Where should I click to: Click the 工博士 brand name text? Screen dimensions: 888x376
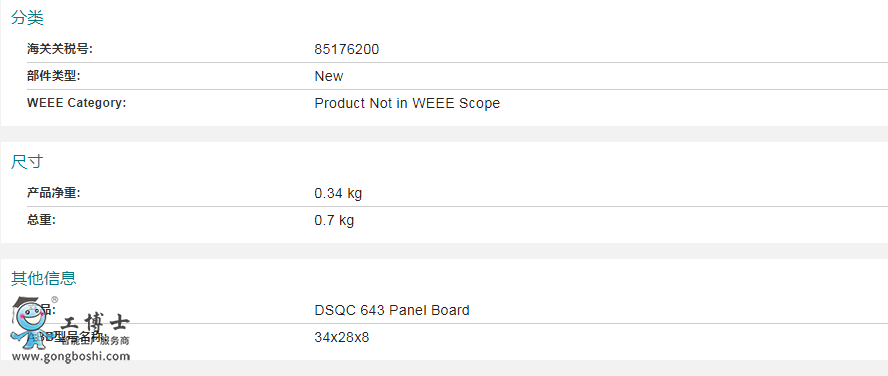(94, 323)
